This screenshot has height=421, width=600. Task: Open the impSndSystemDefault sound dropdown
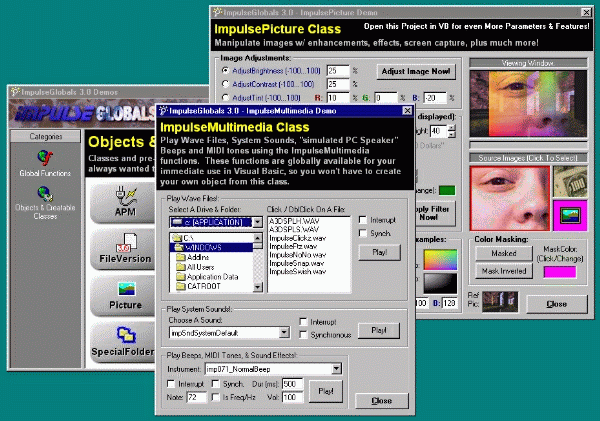284,332
